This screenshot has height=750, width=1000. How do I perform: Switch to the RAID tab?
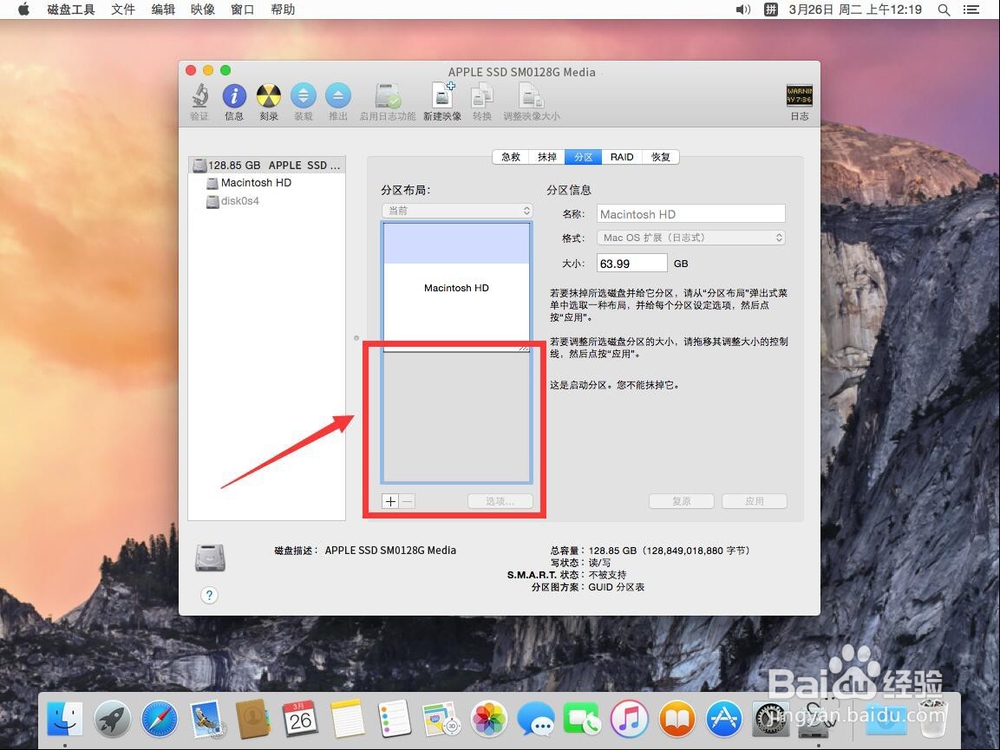coord(622,157)
